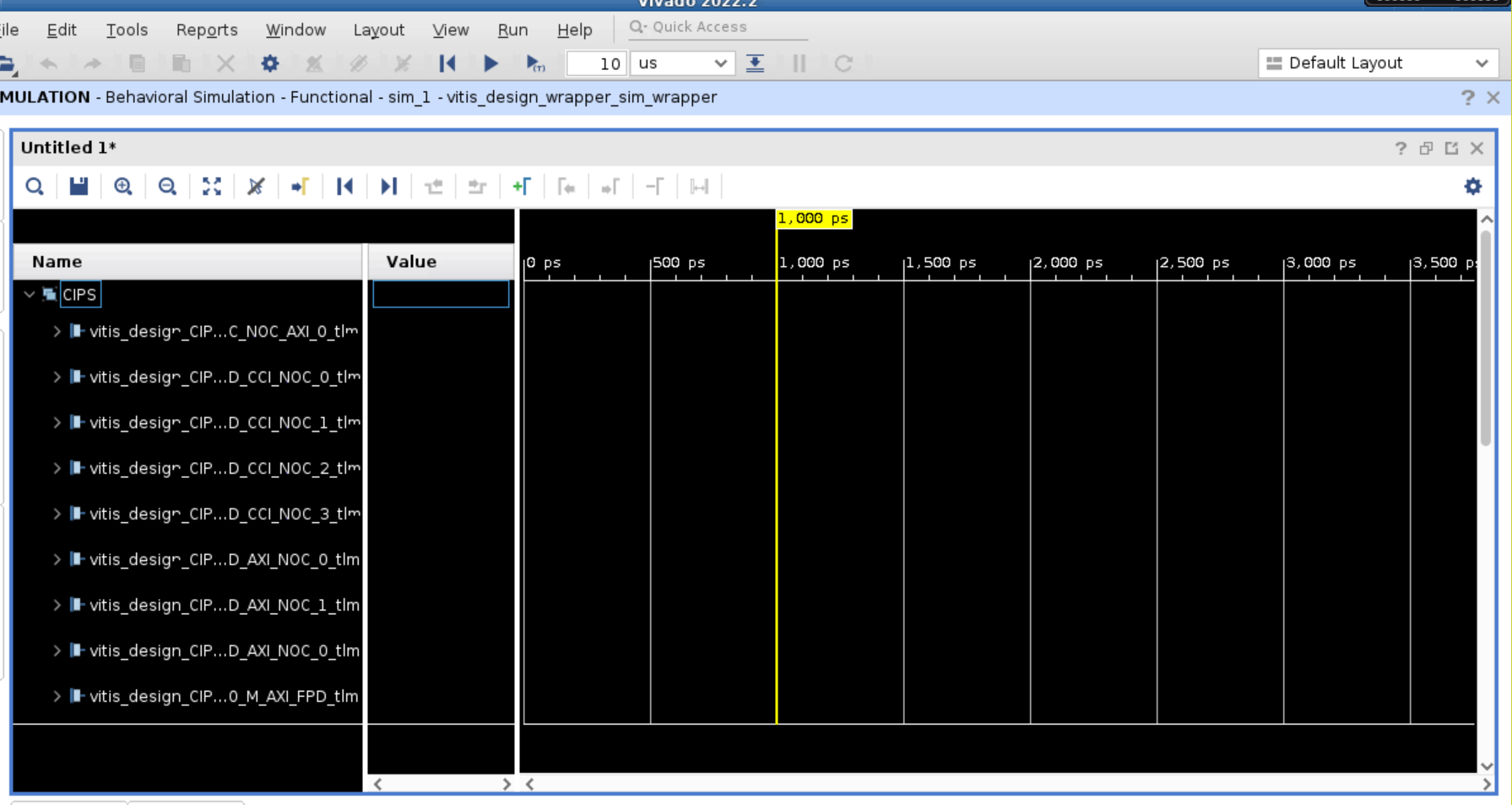
Task: Click the Quick Access search field
Action: [x=718, y=27]
